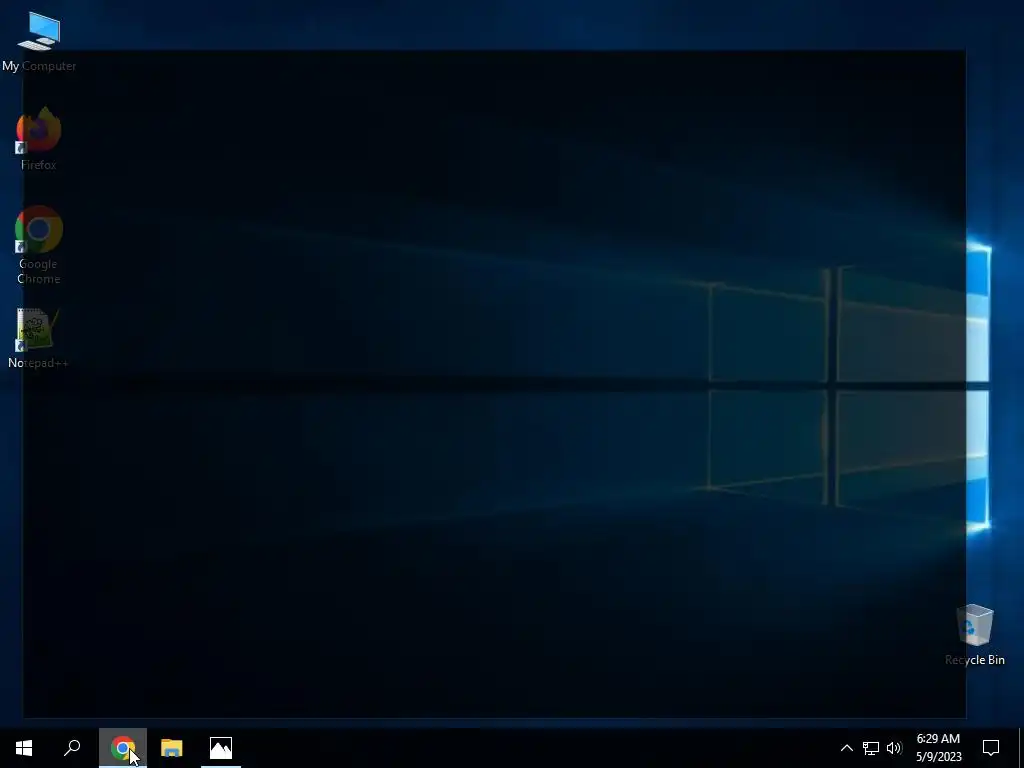Open the Windows Start menu

click(x=24, y=748)
